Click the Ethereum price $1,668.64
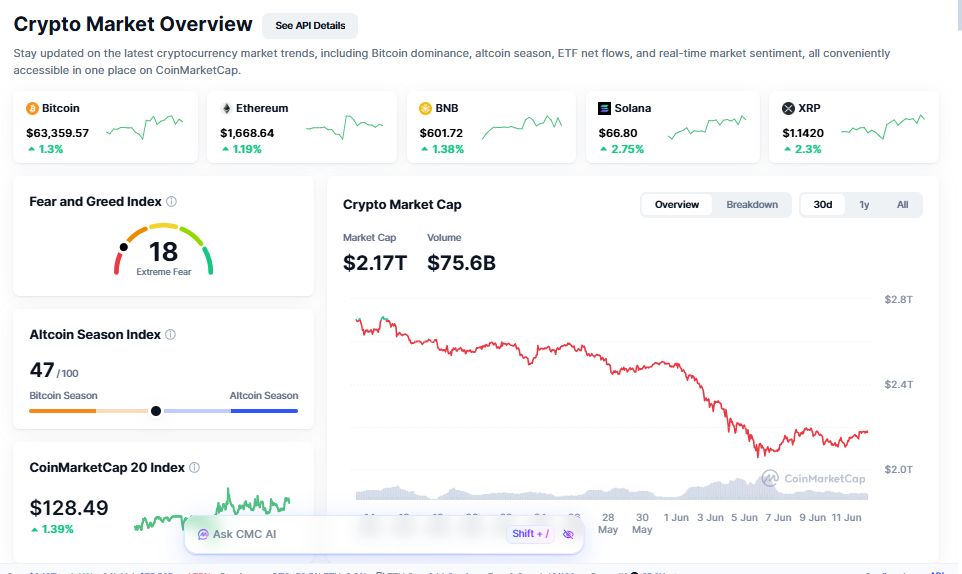This screenshot has width=962, height=574. [247, 133]
